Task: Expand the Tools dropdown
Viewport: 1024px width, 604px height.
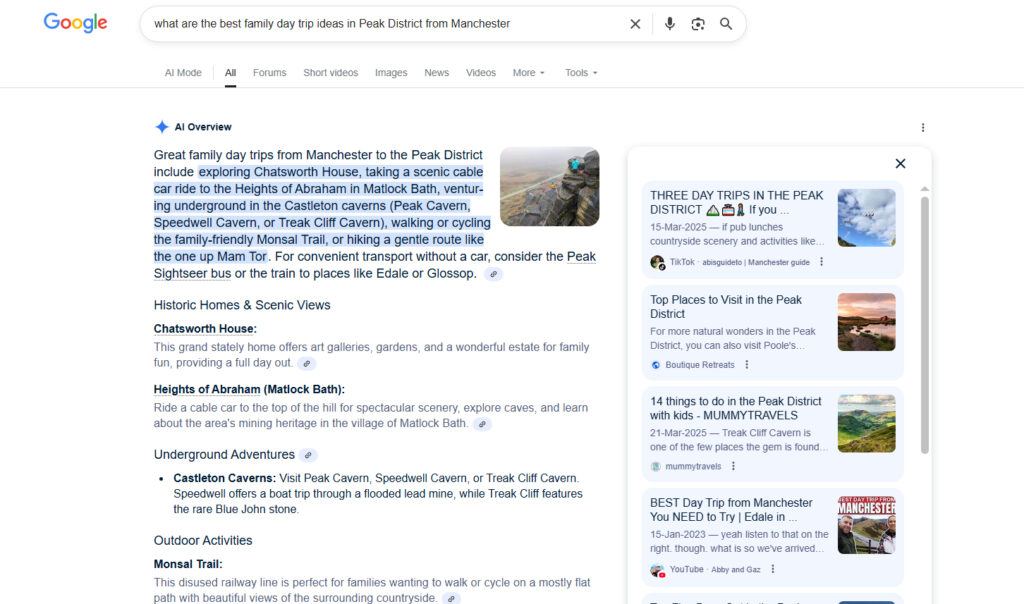Action: (x=581, y=72)
